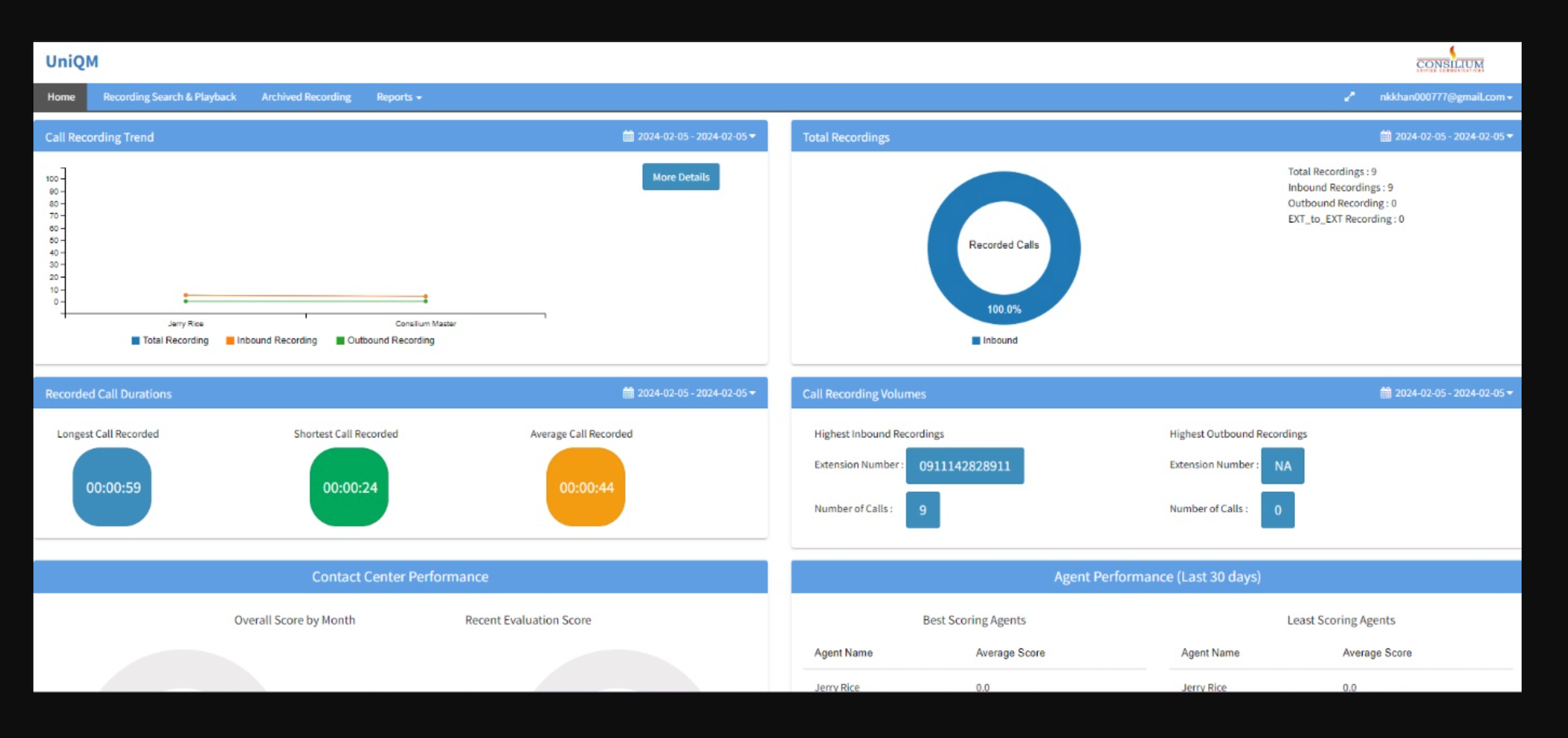Click the 'EXT_to_EXT Recording : 0' text

coord(1346,219)
